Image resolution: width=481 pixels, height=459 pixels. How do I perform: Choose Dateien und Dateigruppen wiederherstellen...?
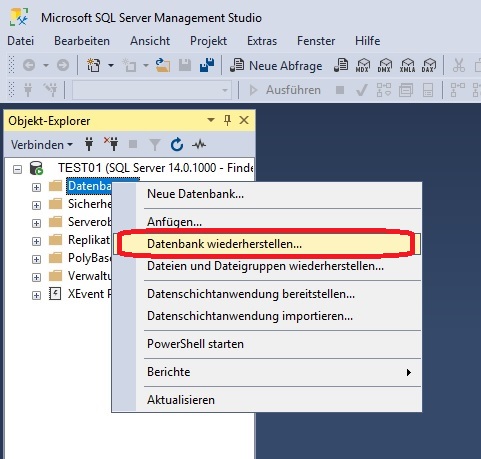[x=267, y=266]
